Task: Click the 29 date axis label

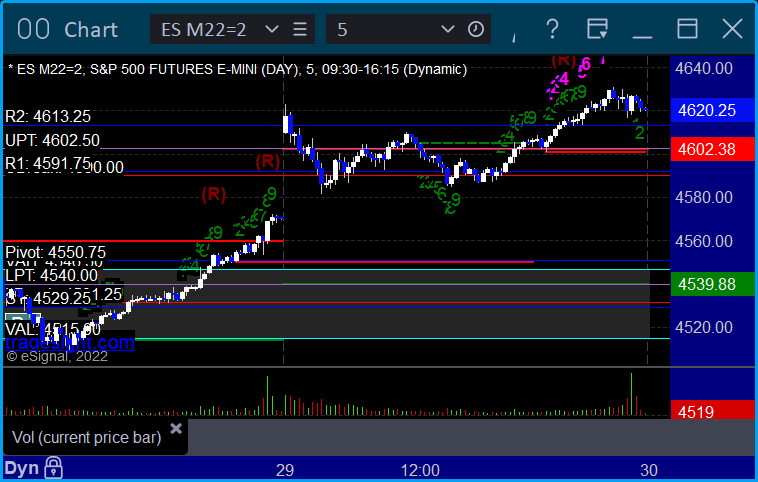Action: point(285,470)
